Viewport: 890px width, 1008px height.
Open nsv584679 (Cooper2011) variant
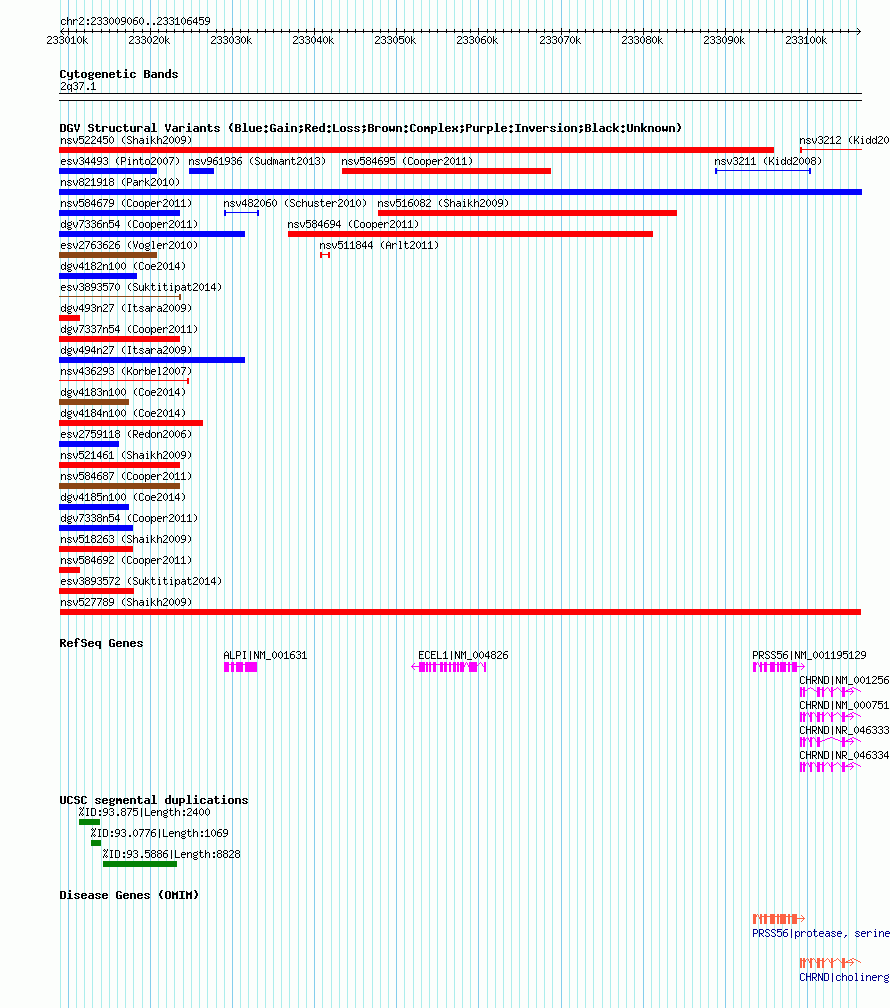126,203
